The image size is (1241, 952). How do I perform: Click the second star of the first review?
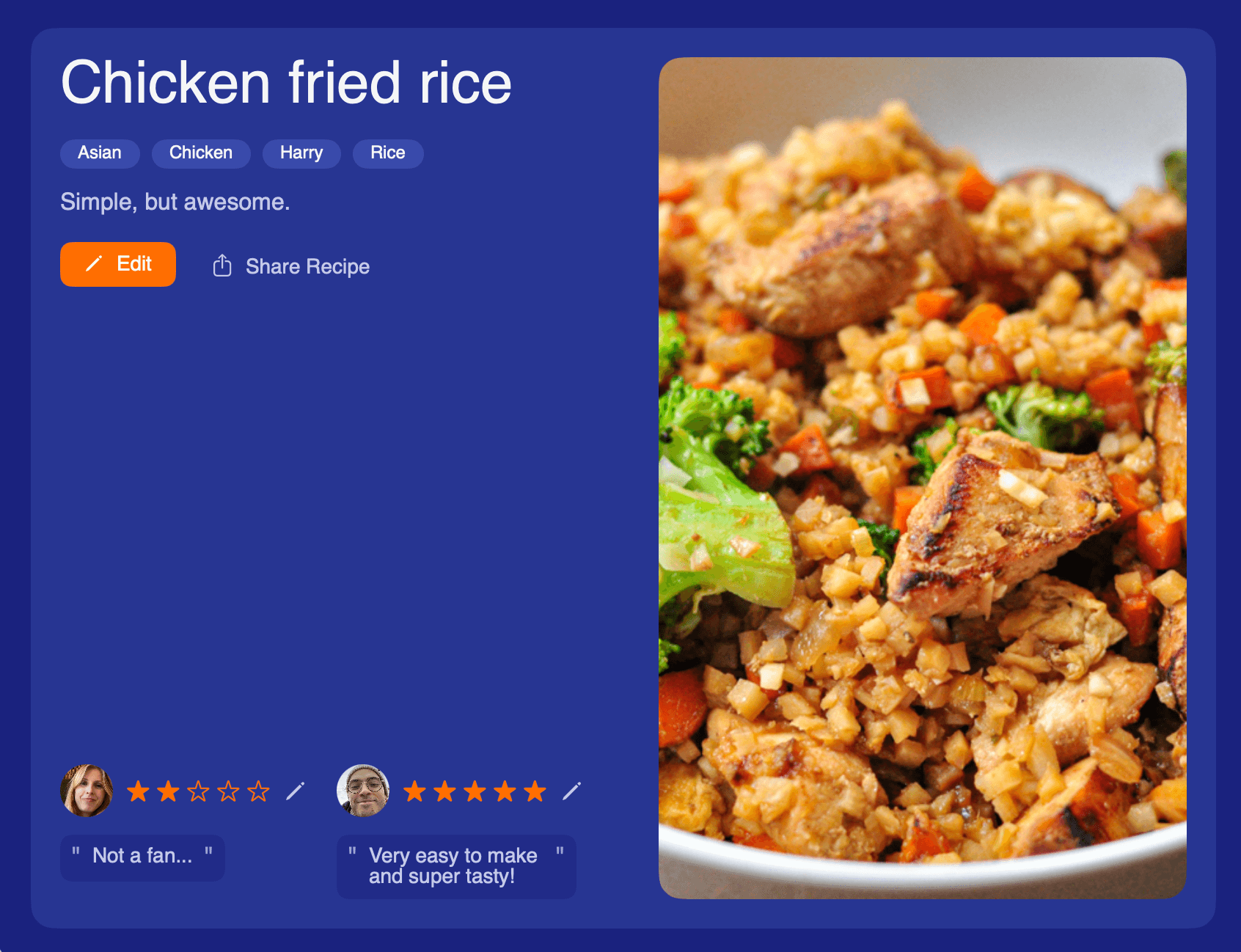[x=168, y=791]
